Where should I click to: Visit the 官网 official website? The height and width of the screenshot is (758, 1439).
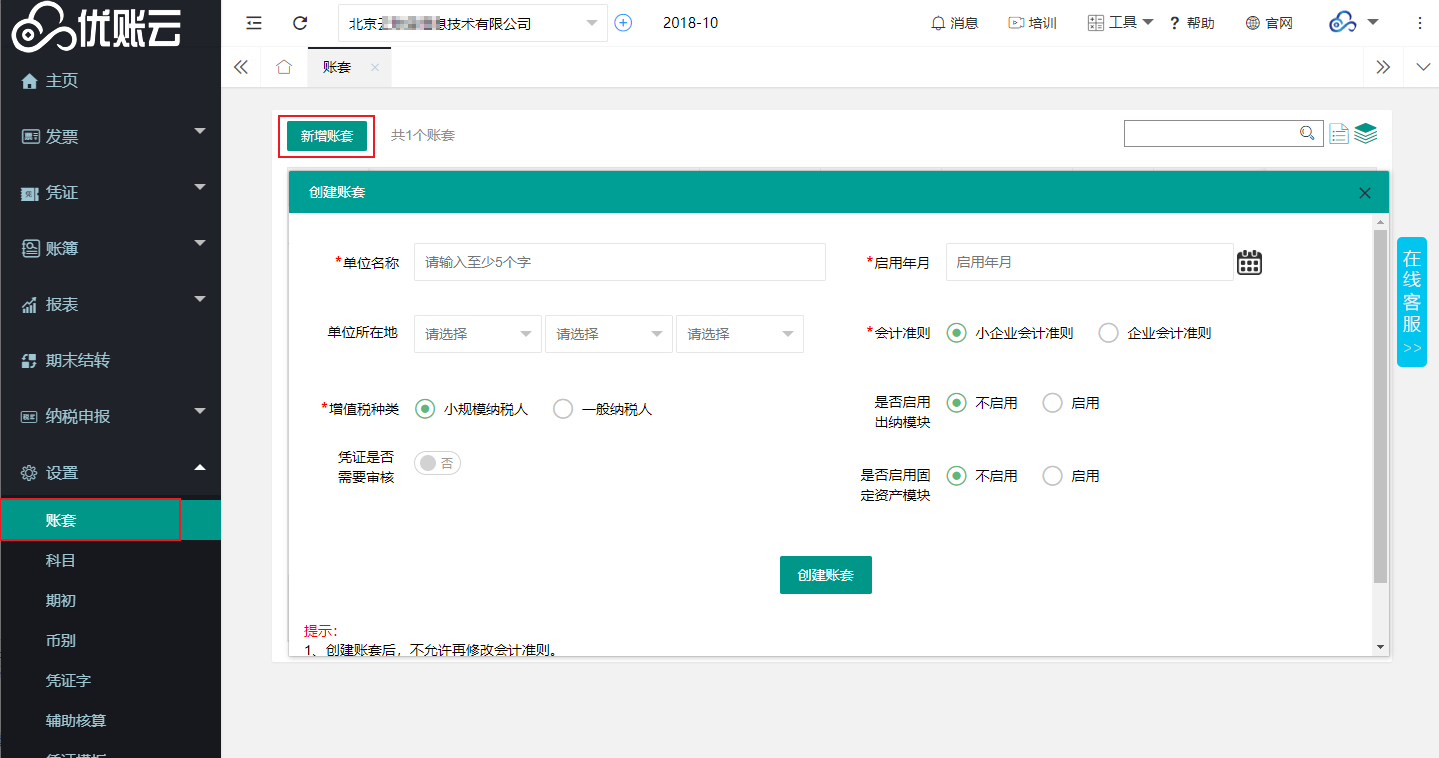coord(1269,23)
